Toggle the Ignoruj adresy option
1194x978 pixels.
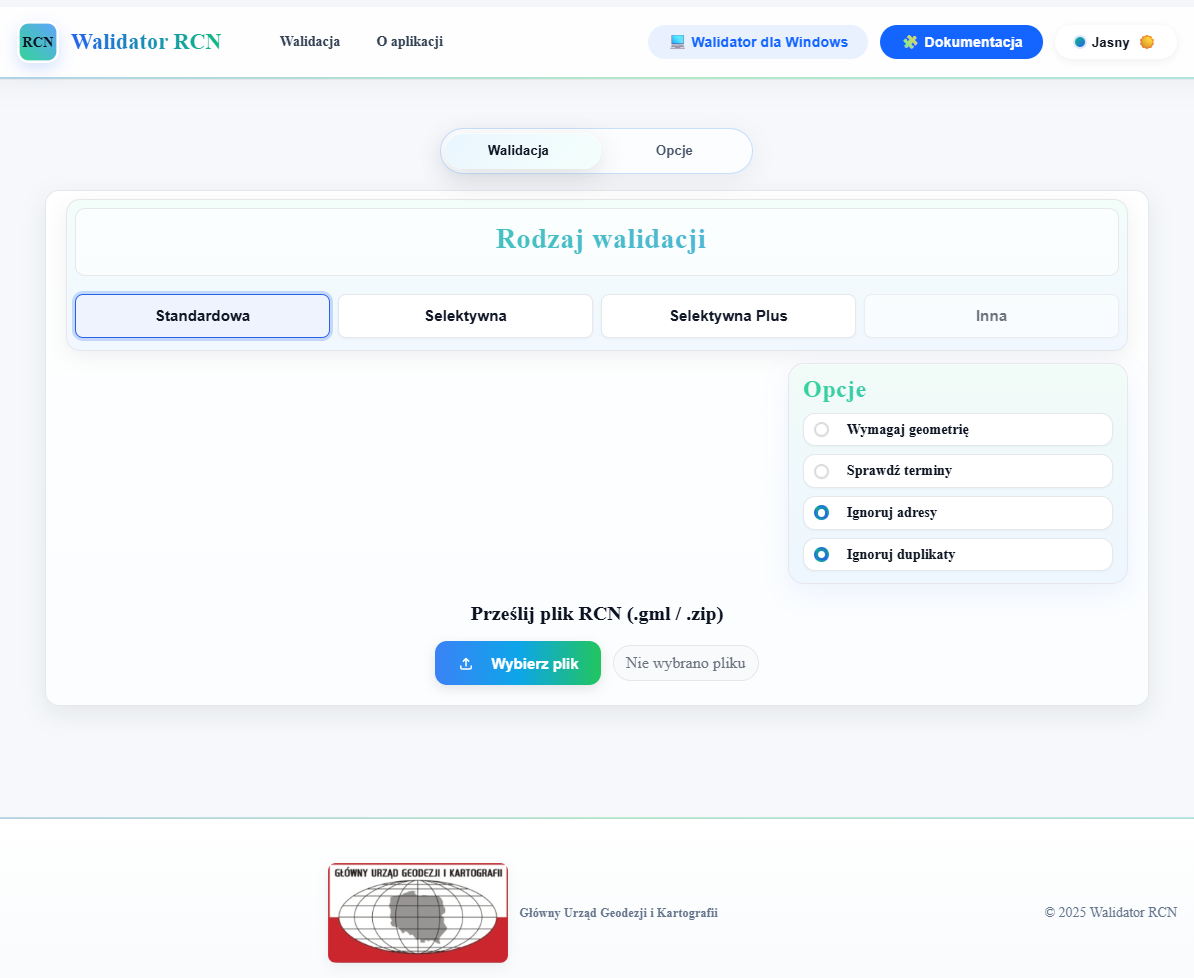click(x=822, y=513)
